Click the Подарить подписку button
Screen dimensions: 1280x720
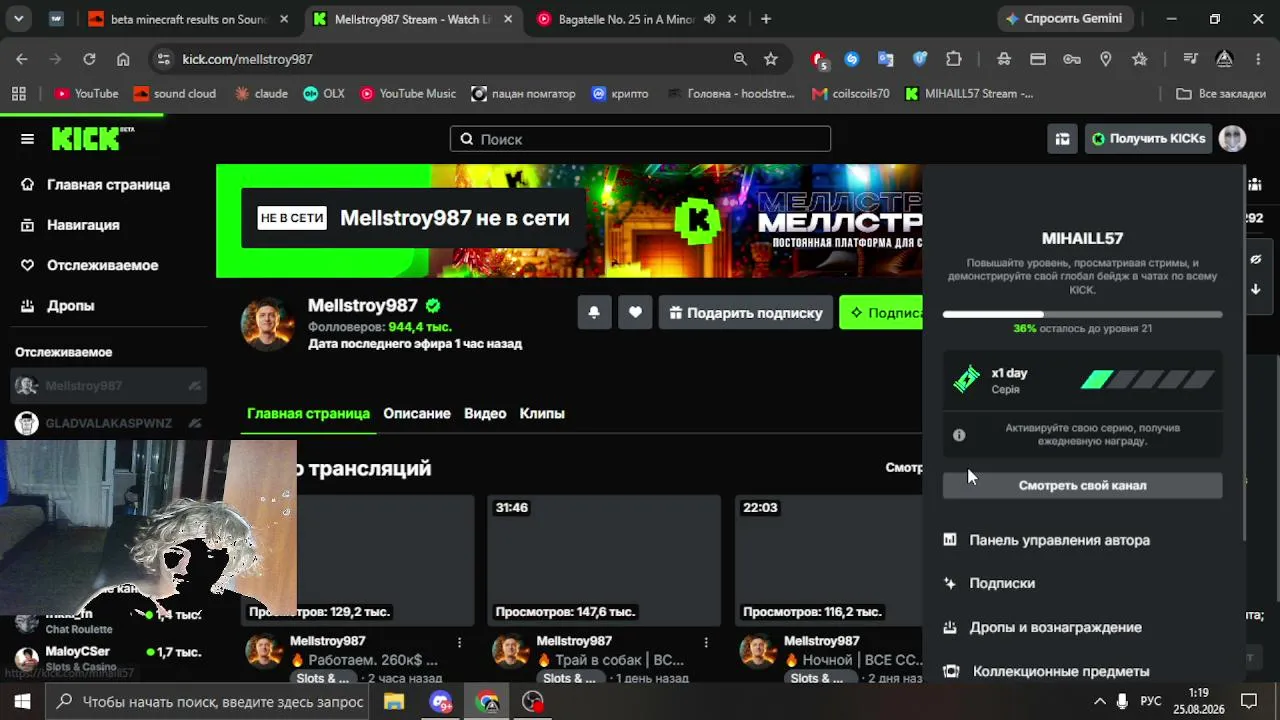click(746, 313)
